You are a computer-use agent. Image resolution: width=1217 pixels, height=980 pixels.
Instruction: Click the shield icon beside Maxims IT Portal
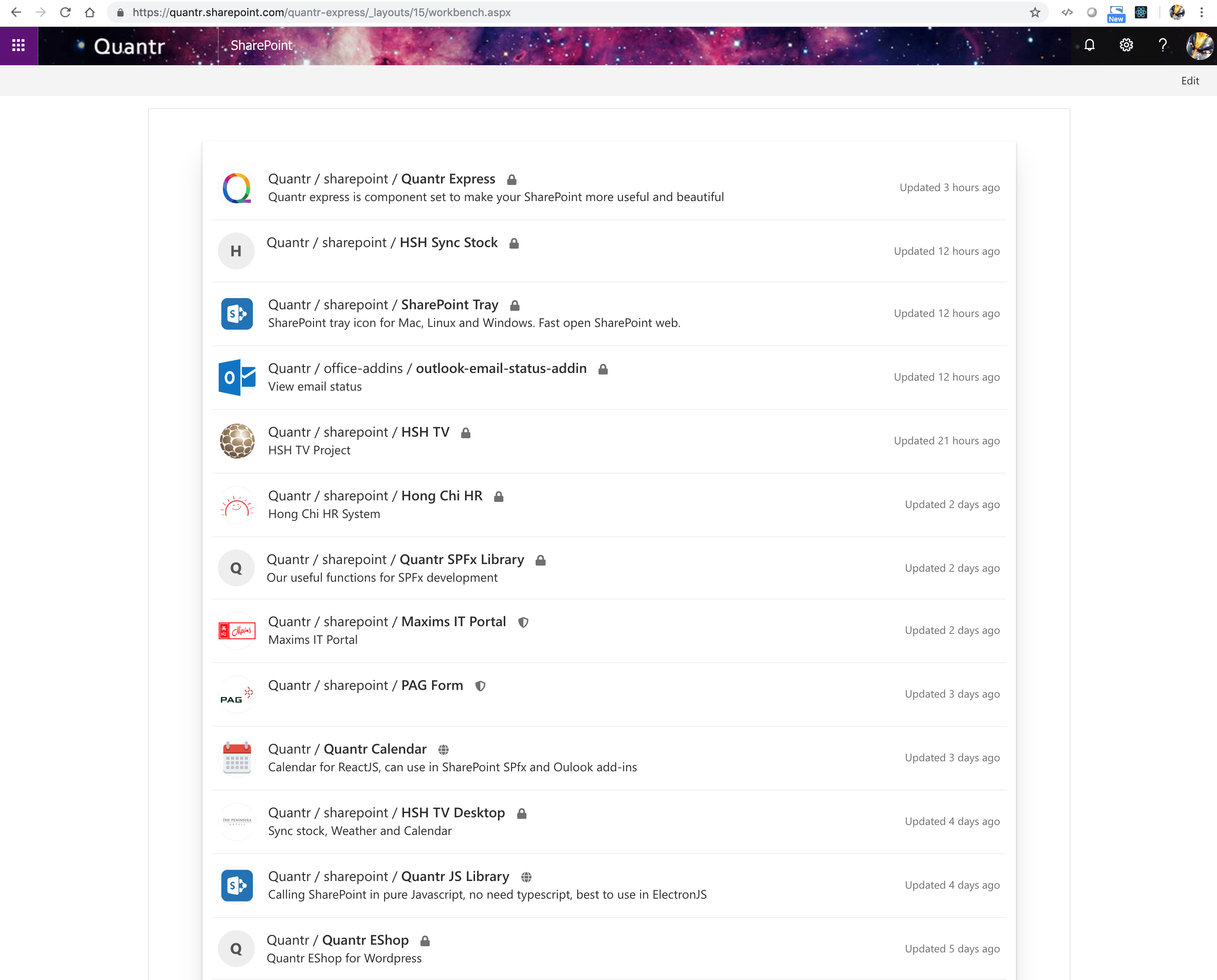(x=523, y=622)
